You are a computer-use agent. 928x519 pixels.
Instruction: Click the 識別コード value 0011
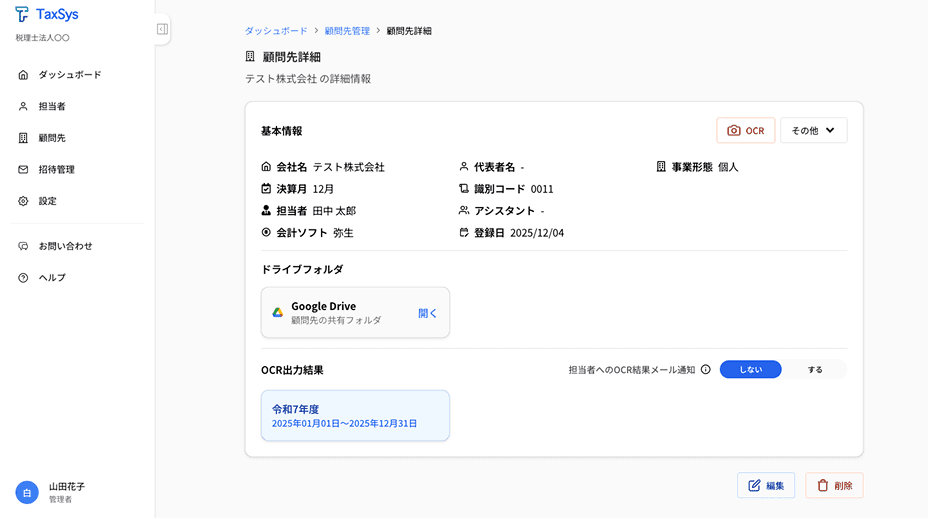[x=542, y=189]
